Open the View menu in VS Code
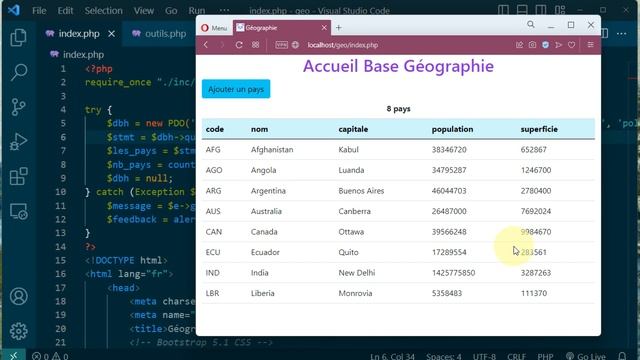Image resolution: width=640 pixels, height=360 pixels. click(x=144, y=11)
